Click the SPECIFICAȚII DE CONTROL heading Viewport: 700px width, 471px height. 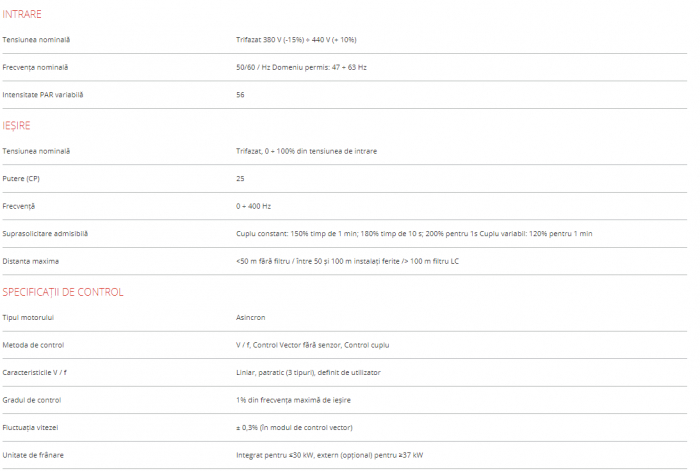(63, 292)
